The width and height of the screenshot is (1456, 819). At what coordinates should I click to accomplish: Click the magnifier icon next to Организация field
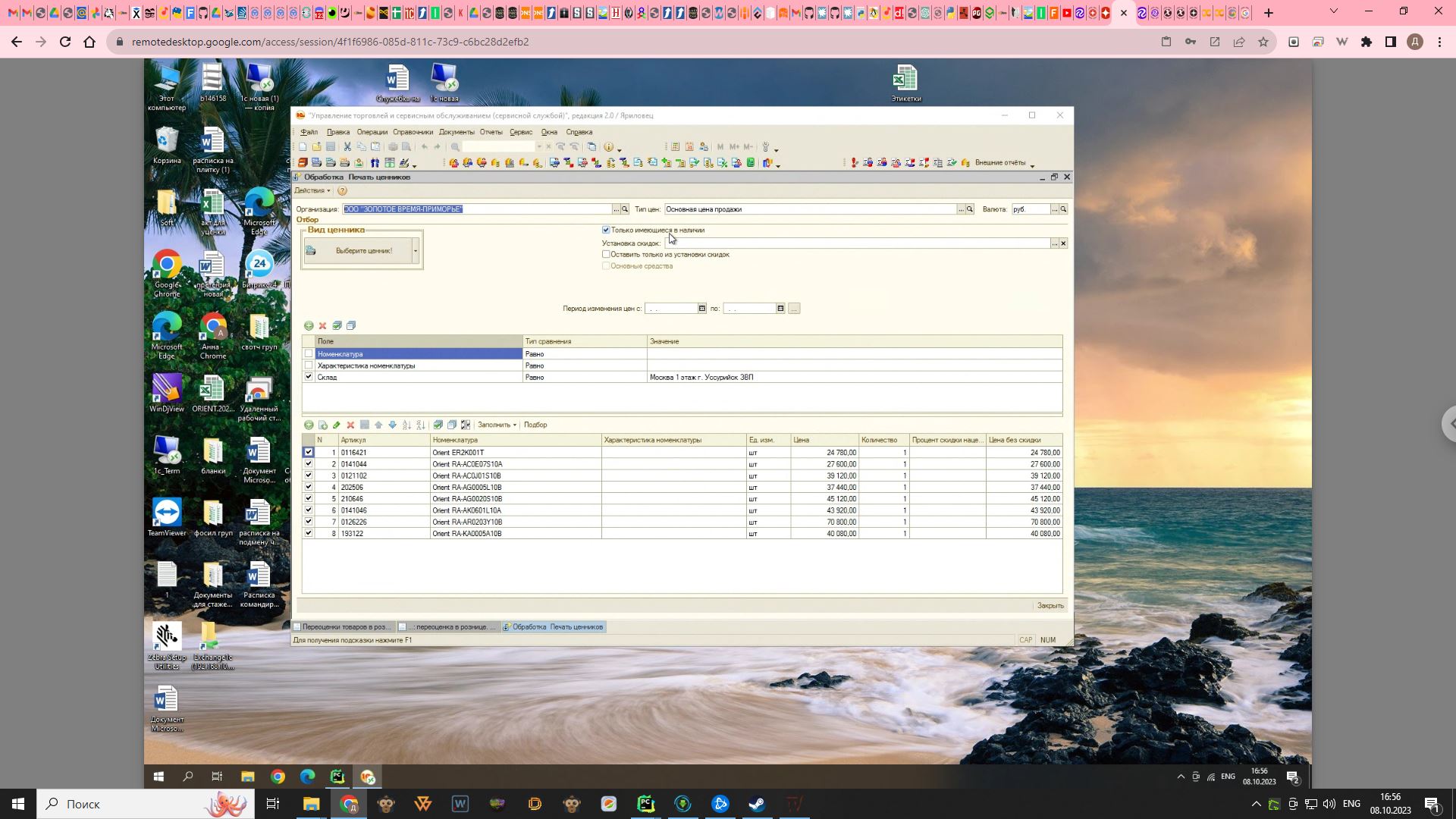tap(625, 209)
